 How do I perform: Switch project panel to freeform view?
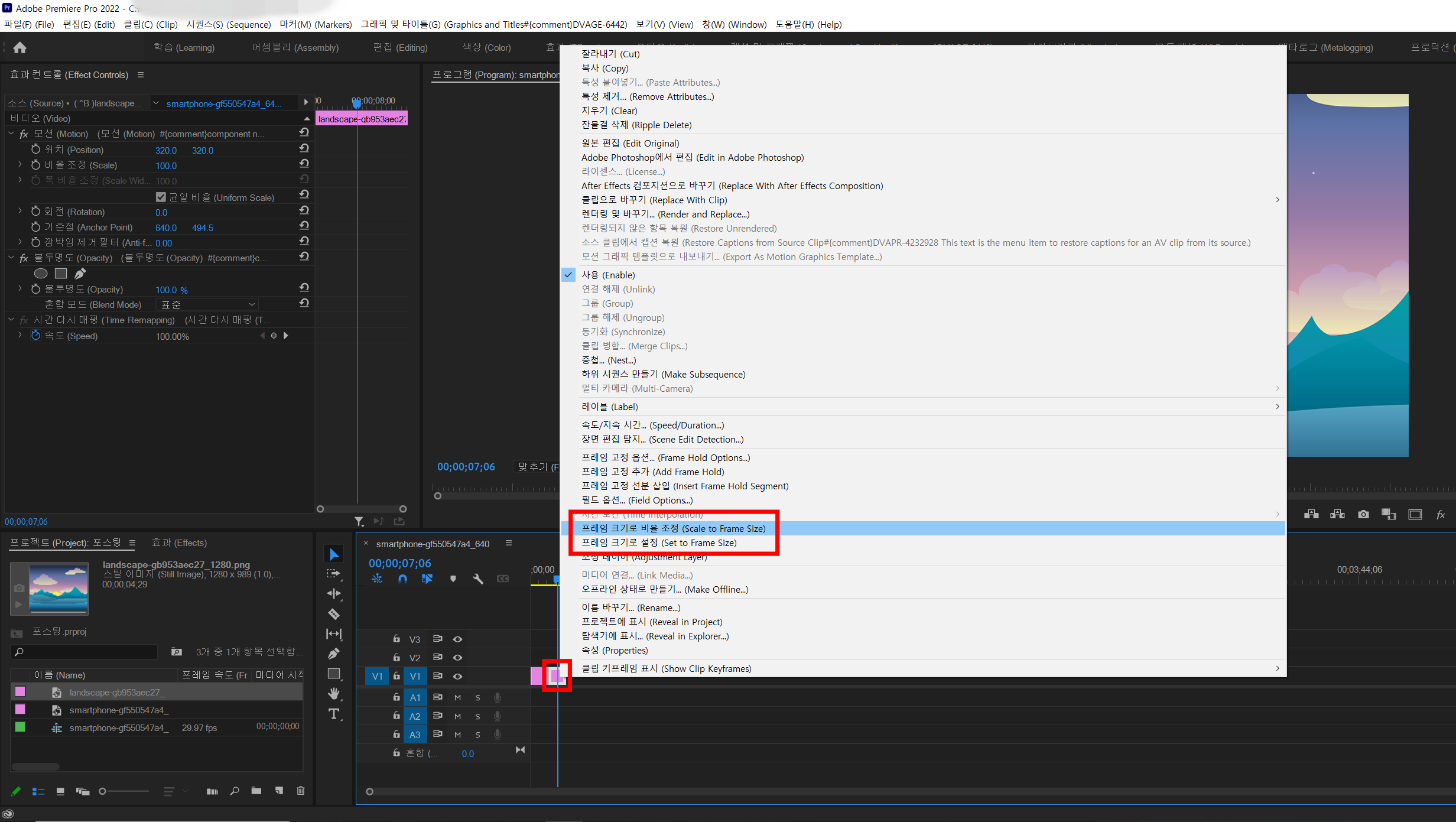(83, 791)
